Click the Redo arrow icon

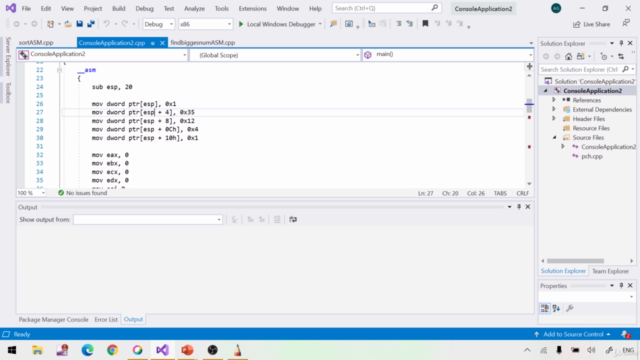(x=125, y=24)
